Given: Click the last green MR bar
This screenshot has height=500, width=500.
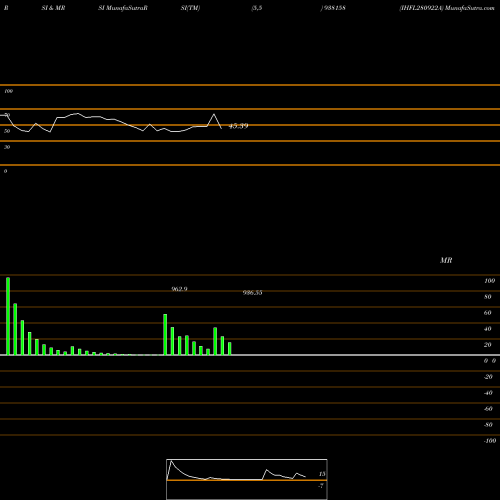Looking at the screenshot, I should [229, 349].
